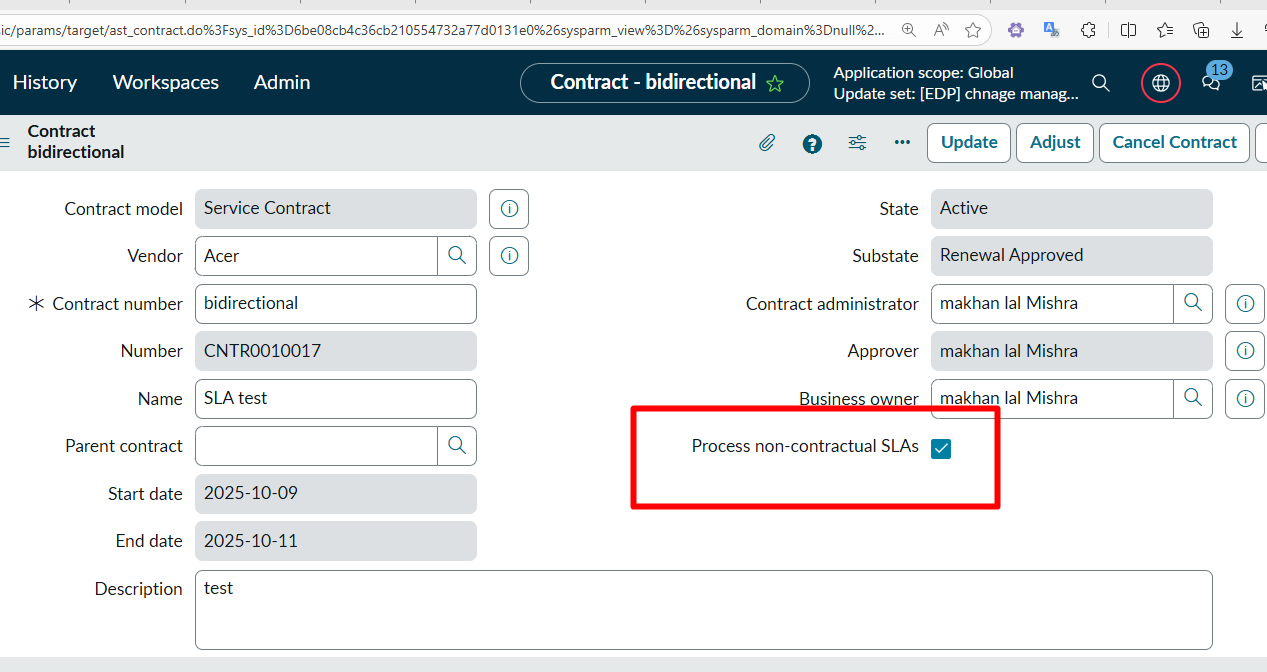Image resolution: width=1267 pixels, height=672 pixels.
Task: Click the Adjust button
Action: [1055, 142]
